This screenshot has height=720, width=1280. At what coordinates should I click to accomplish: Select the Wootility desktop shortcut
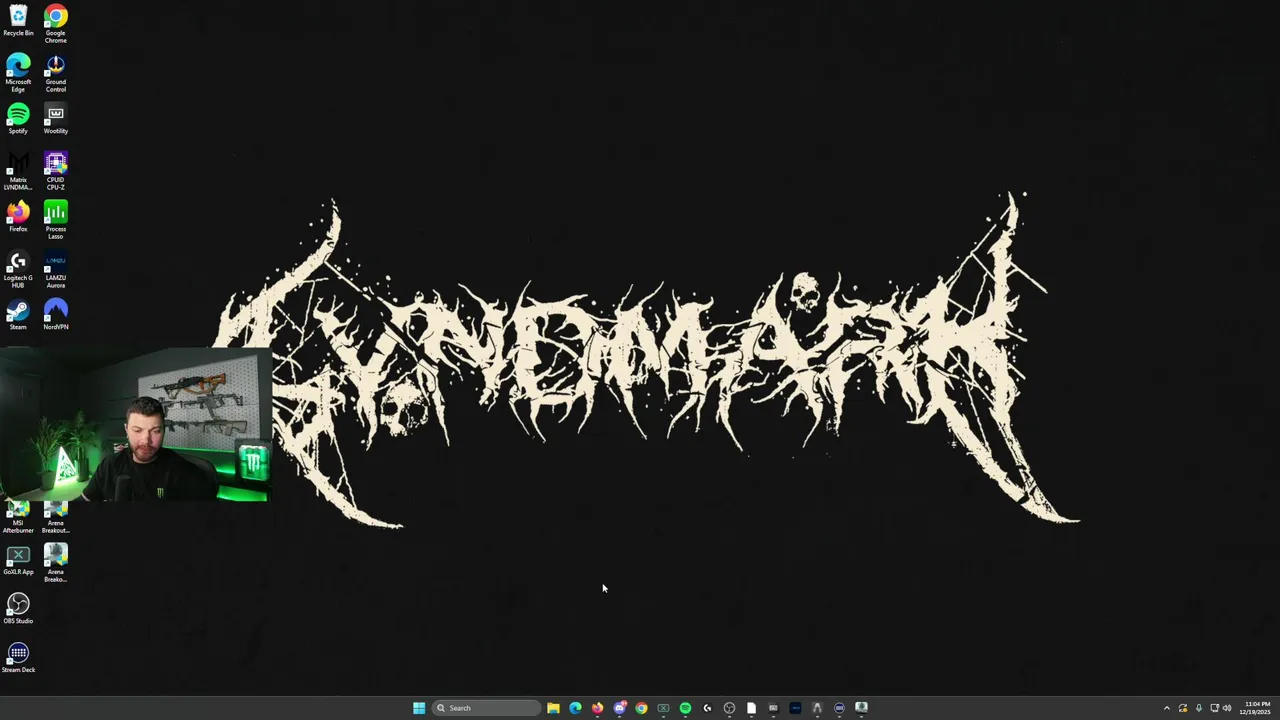[55, 118]
